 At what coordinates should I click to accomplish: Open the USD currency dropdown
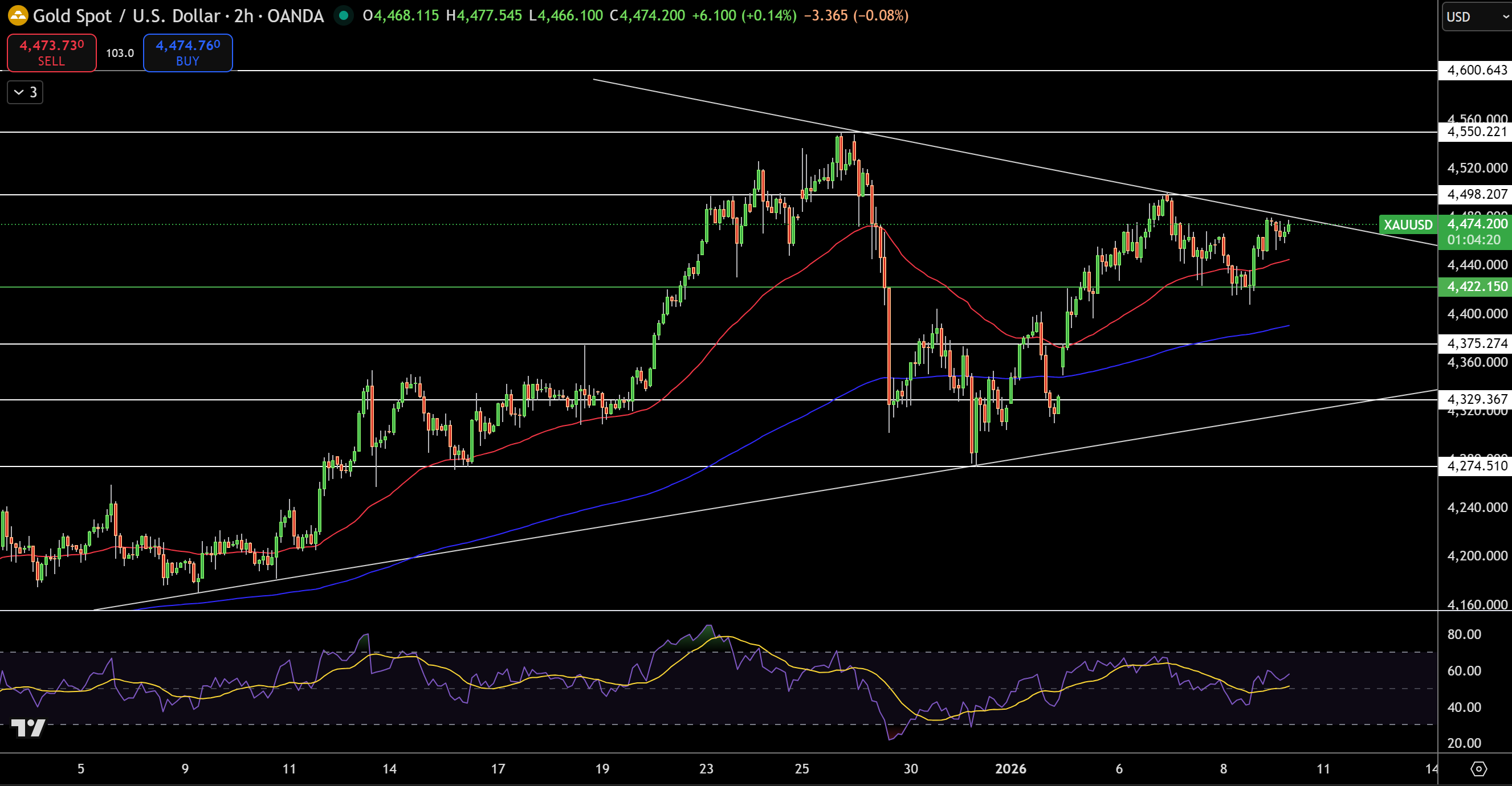point(1476,17)
